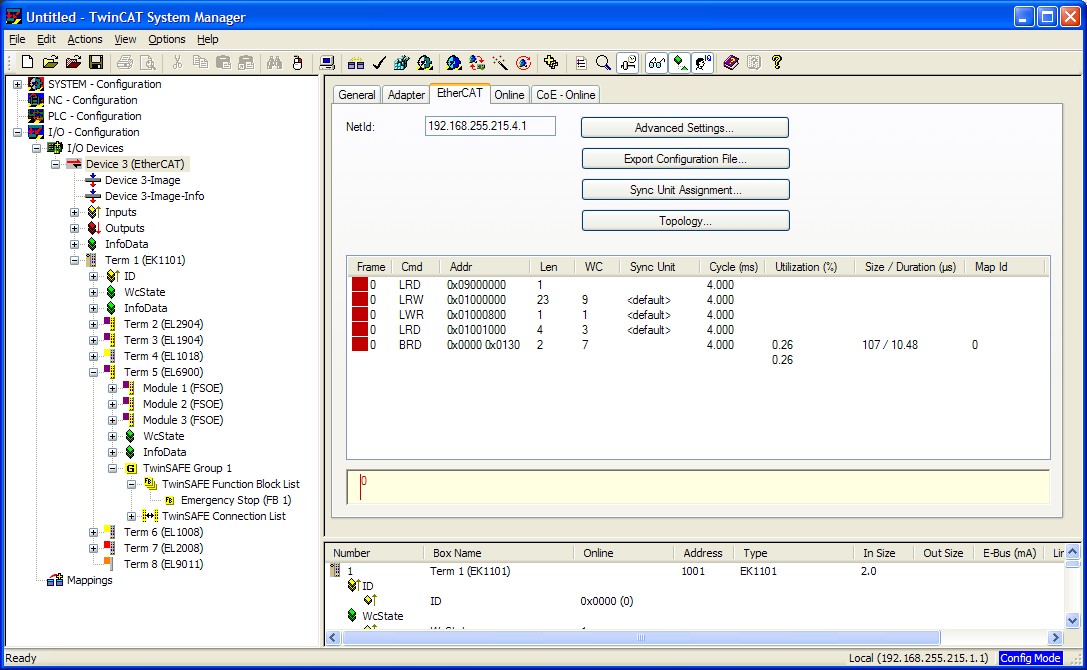Click the Restart in Config Mode icon
Image resolution: width=1087 pixels, height=670 pixels.
(454, 62)
